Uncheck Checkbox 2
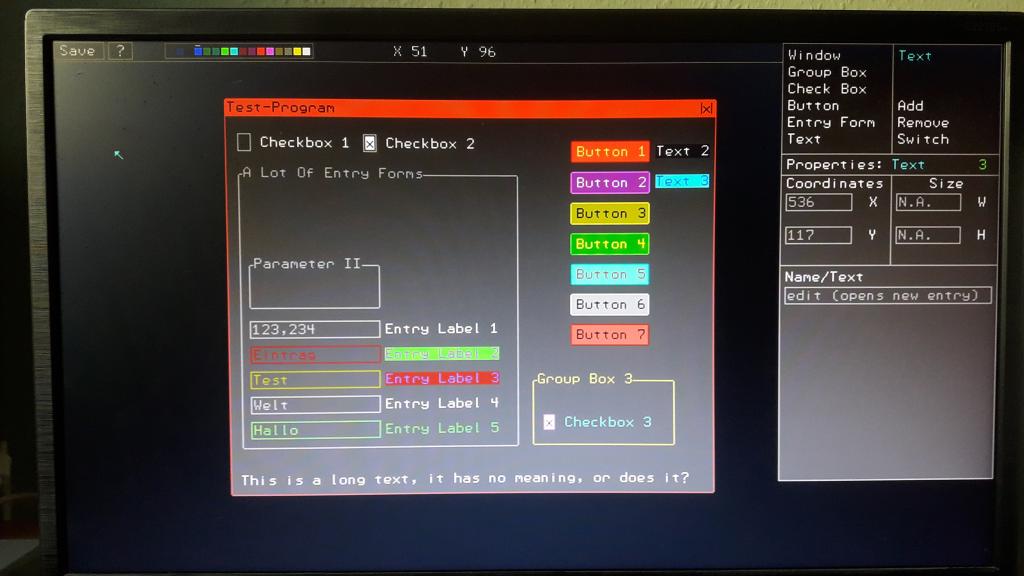 pos(369,143)
